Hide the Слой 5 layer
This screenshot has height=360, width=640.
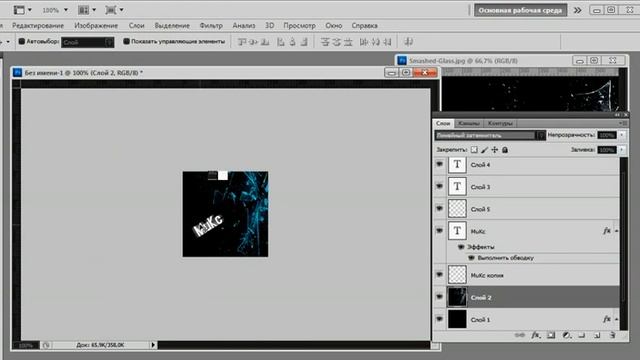[440, 209]
